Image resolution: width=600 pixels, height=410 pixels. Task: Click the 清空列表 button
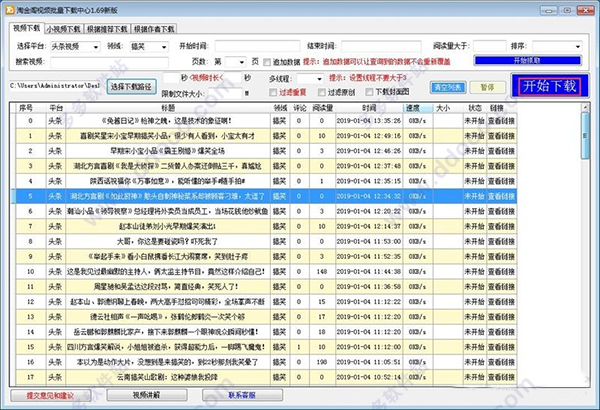coord(448,88)
